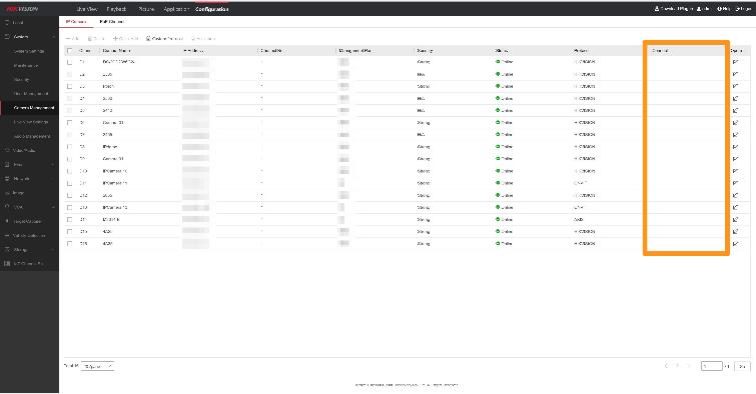The height and width of the screenshot is (394, 756).
Task: Click the Delete button in toolbar
Action: [x=96, y=38]
